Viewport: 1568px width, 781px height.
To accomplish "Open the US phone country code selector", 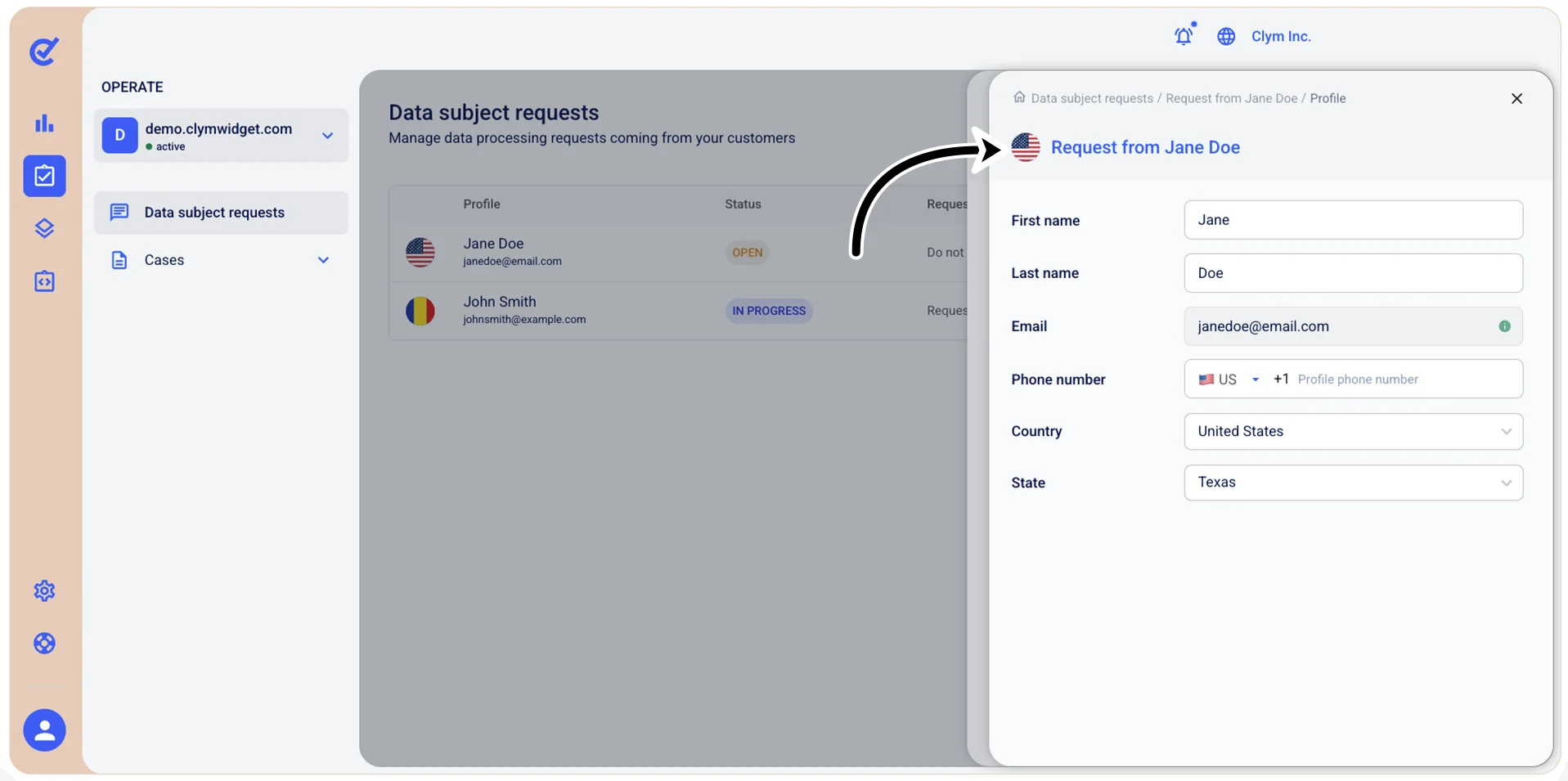I will tap(1229, 379).
